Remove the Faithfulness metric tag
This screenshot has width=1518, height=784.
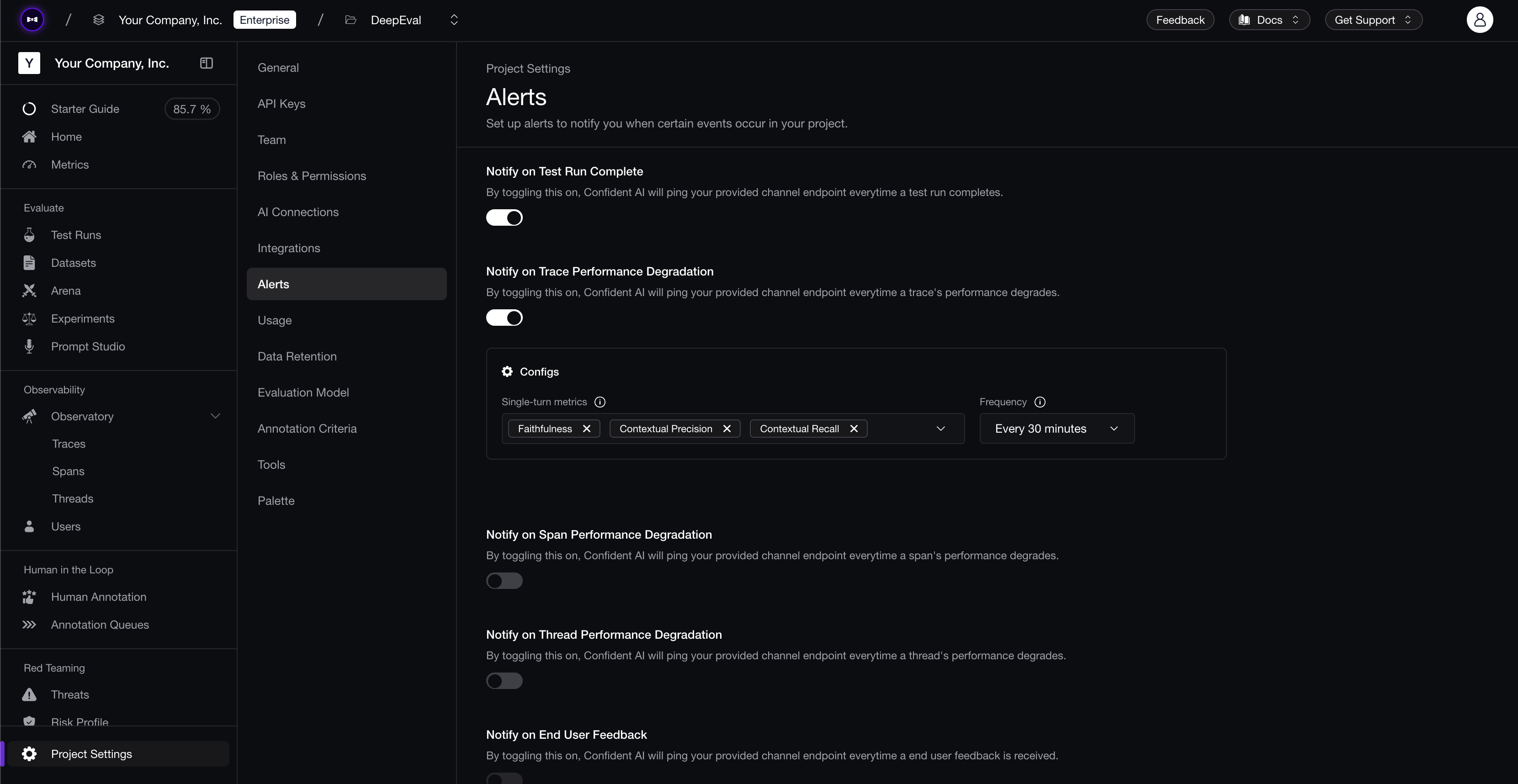point(586,429)
